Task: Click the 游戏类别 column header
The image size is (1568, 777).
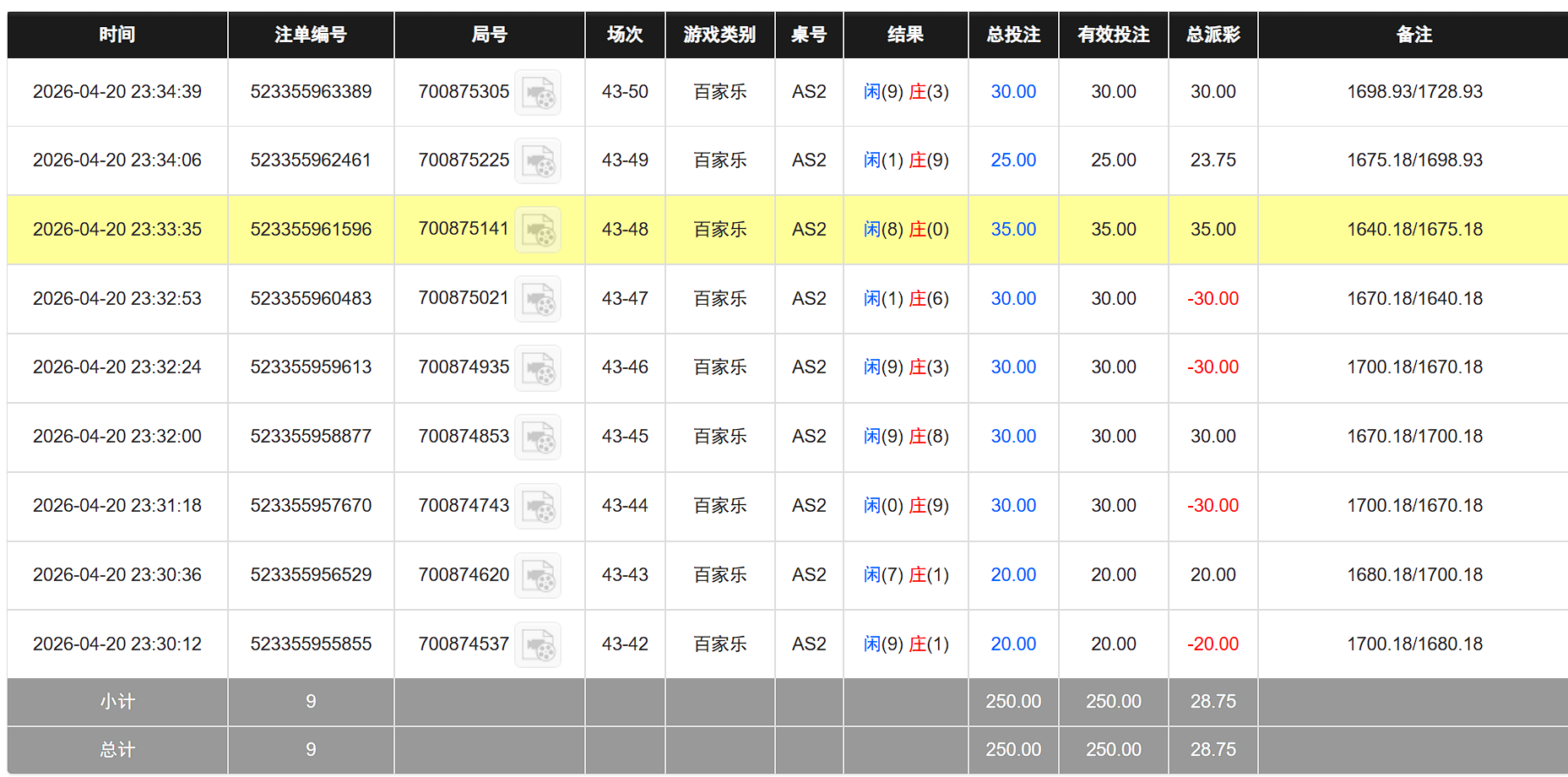Action: click(720, 35)
